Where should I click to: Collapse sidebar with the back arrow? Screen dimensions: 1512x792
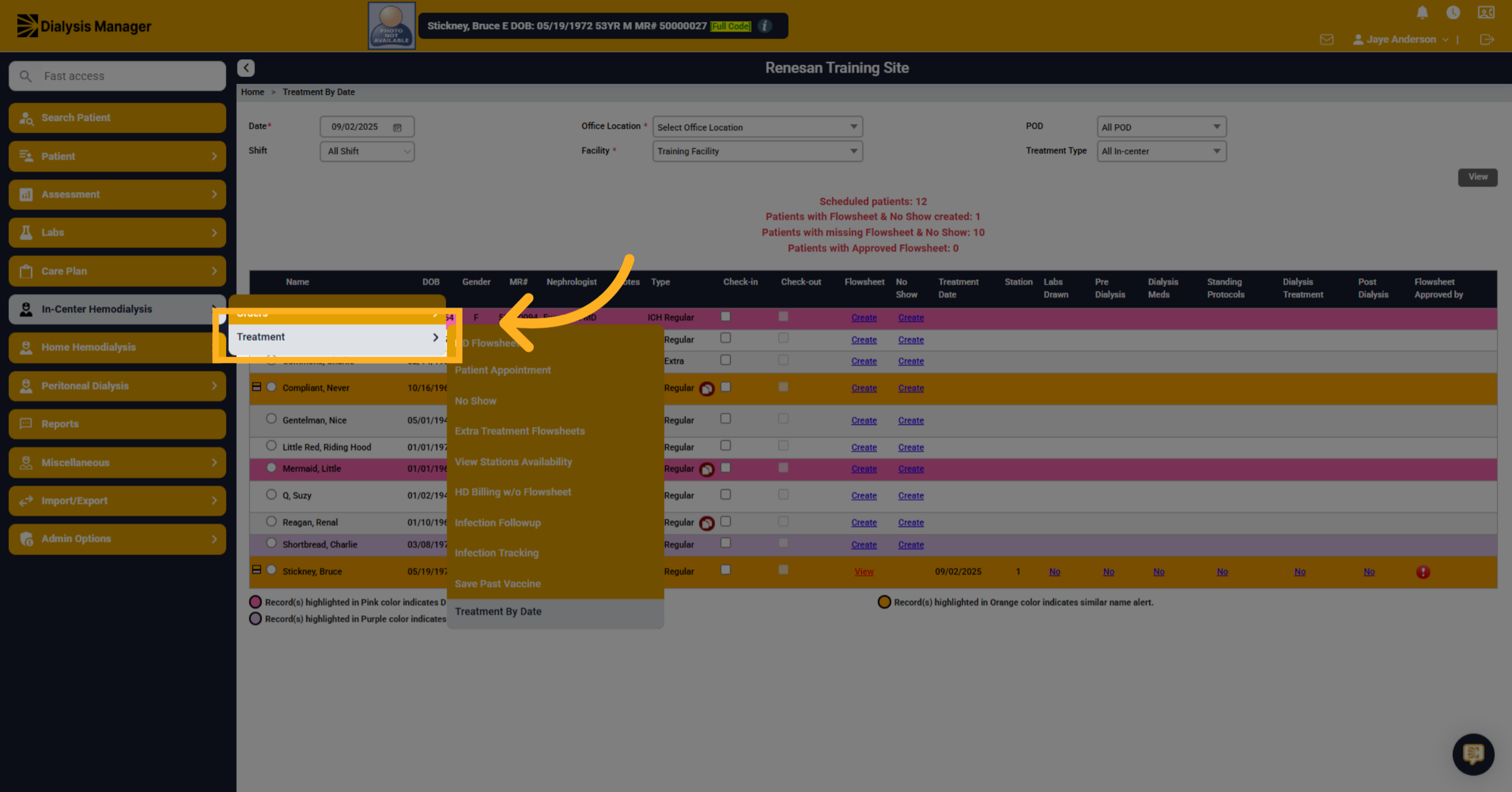[x=246, y=67]
